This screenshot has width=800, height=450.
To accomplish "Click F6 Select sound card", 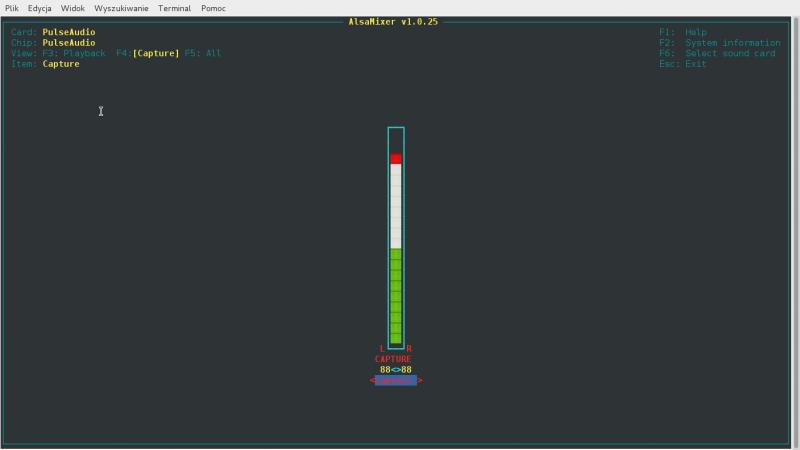I will (x=717, y=53).
